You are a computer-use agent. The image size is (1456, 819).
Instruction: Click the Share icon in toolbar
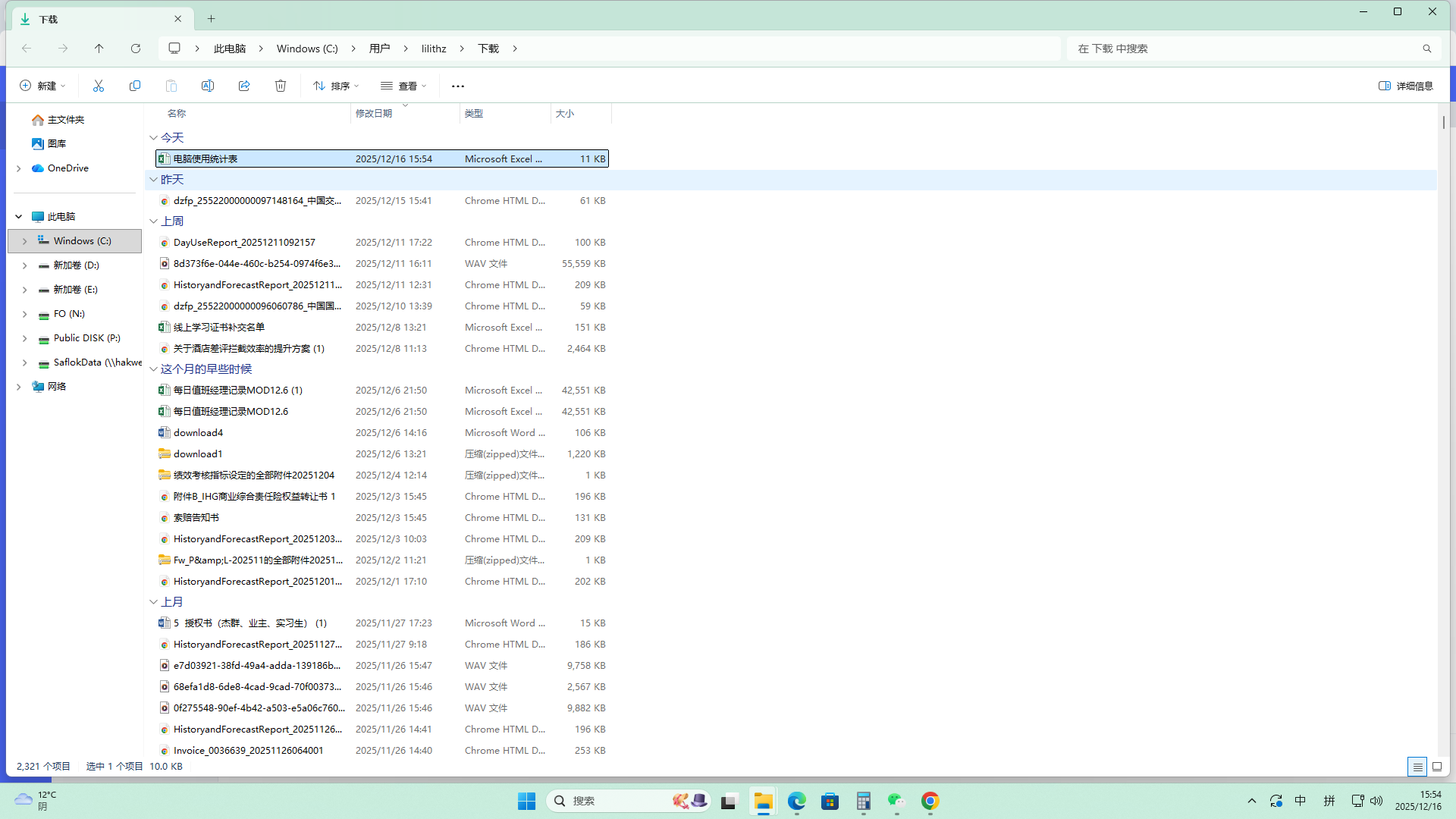click(244, 86)
